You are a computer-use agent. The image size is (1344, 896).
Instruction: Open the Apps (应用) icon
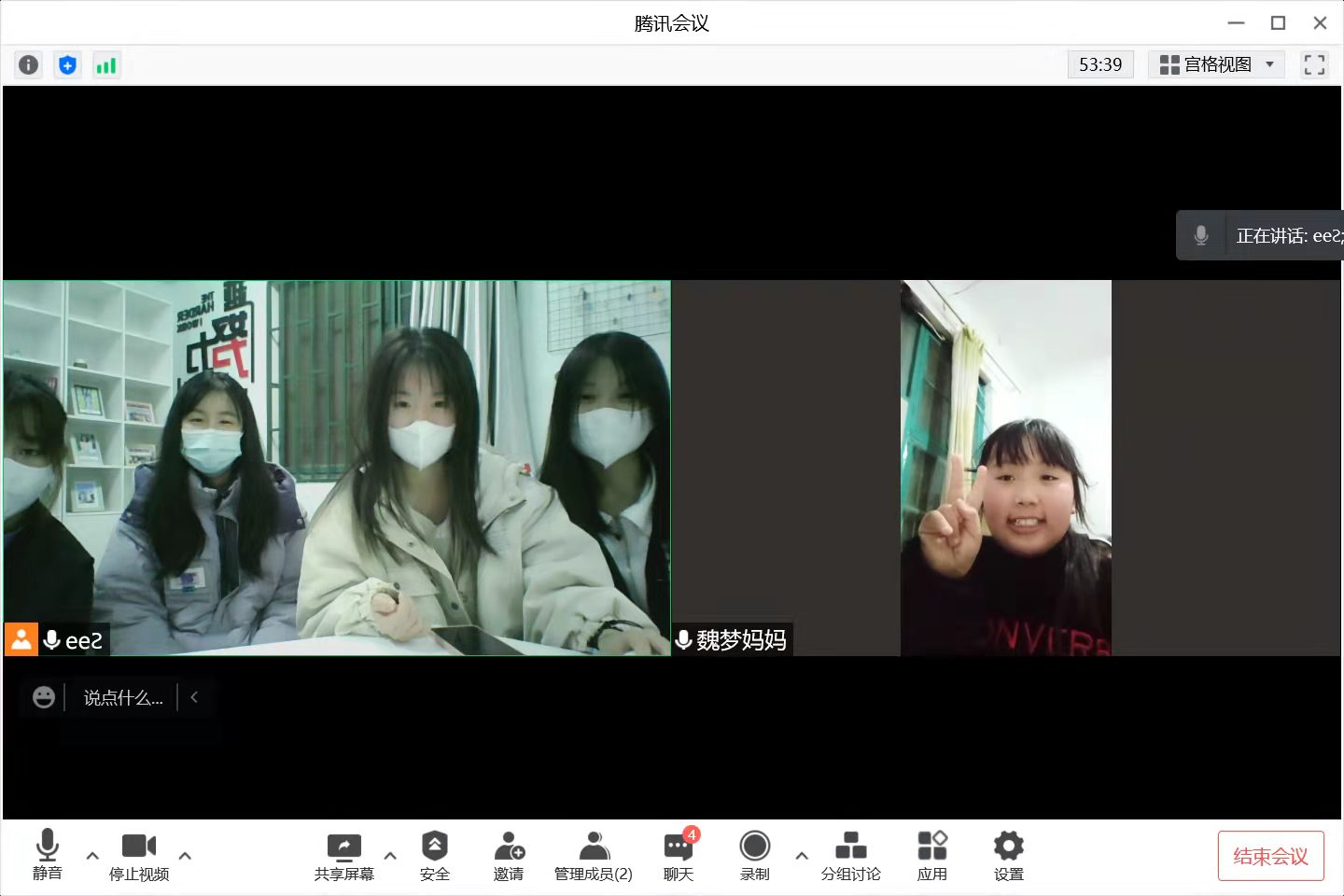931,855
